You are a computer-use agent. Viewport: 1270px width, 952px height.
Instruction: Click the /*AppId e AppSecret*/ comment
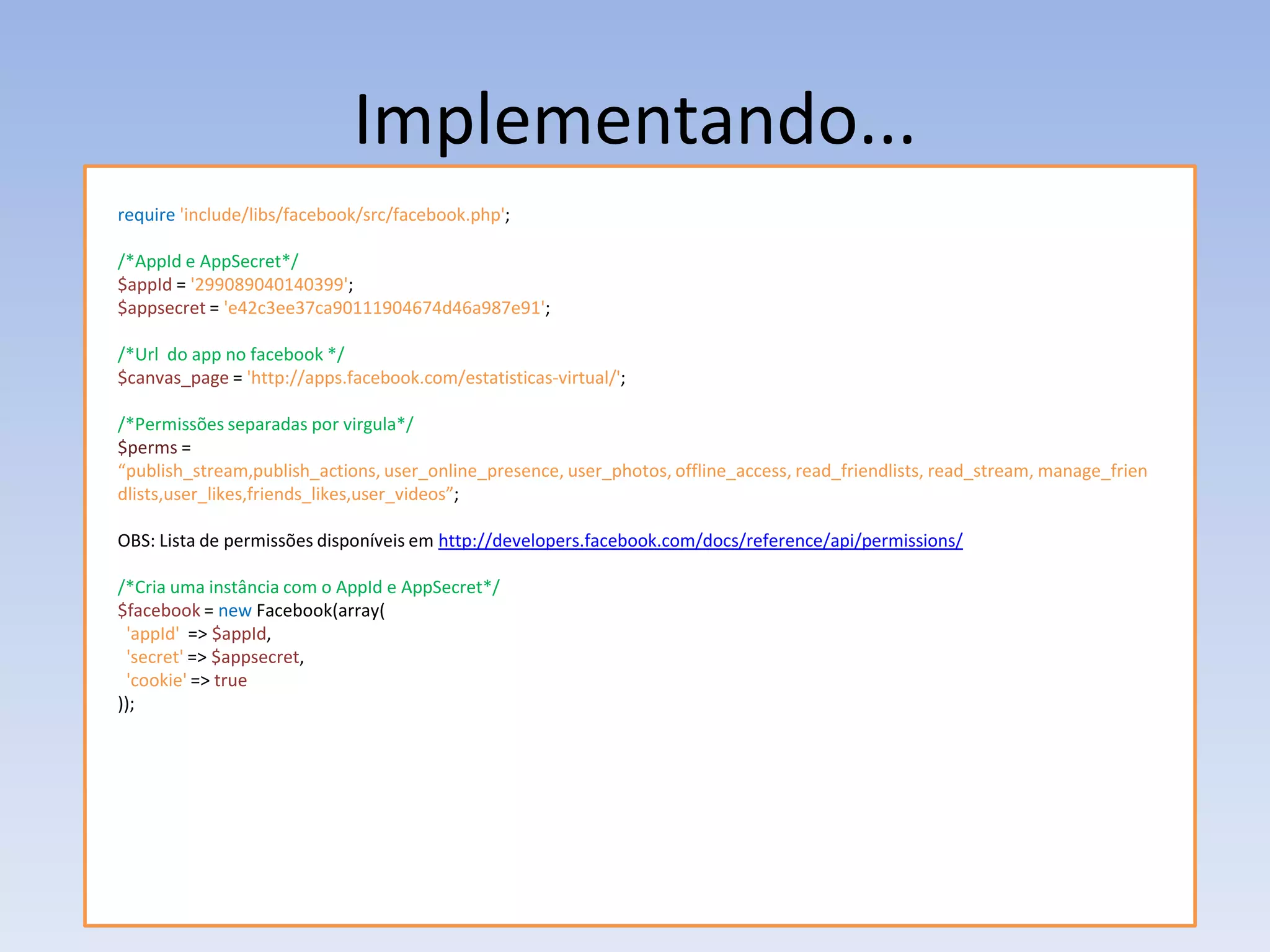tap(208, 261)
